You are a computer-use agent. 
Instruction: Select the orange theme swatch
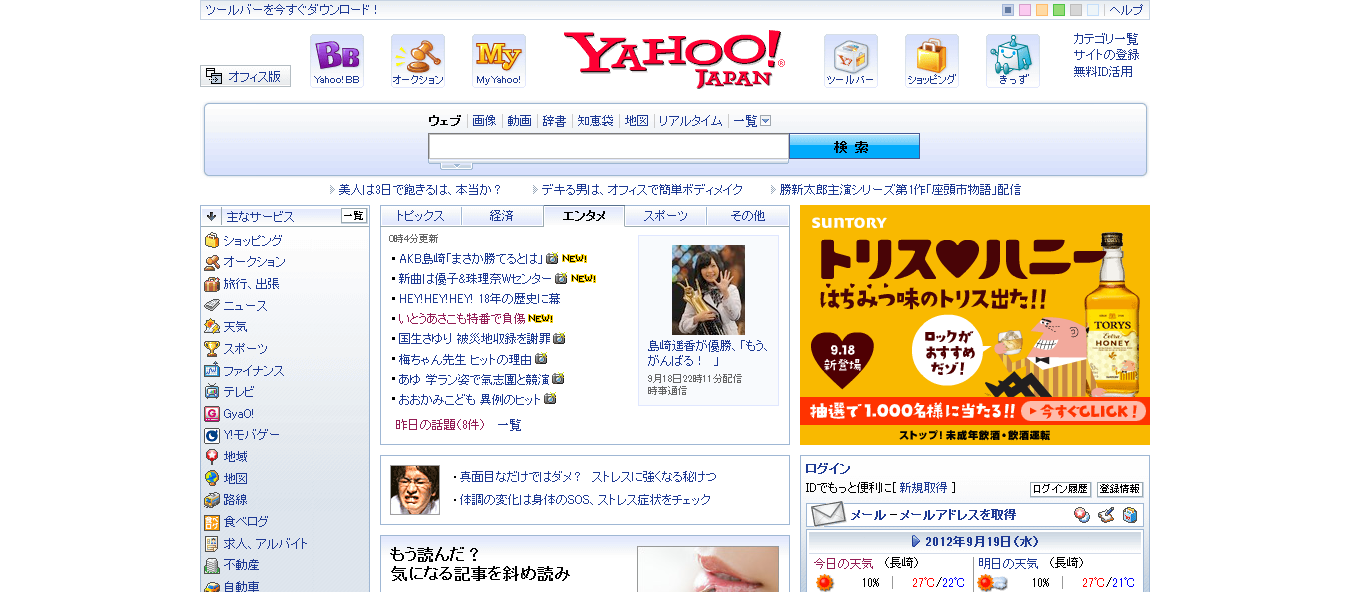click(x=1042, y=10)
